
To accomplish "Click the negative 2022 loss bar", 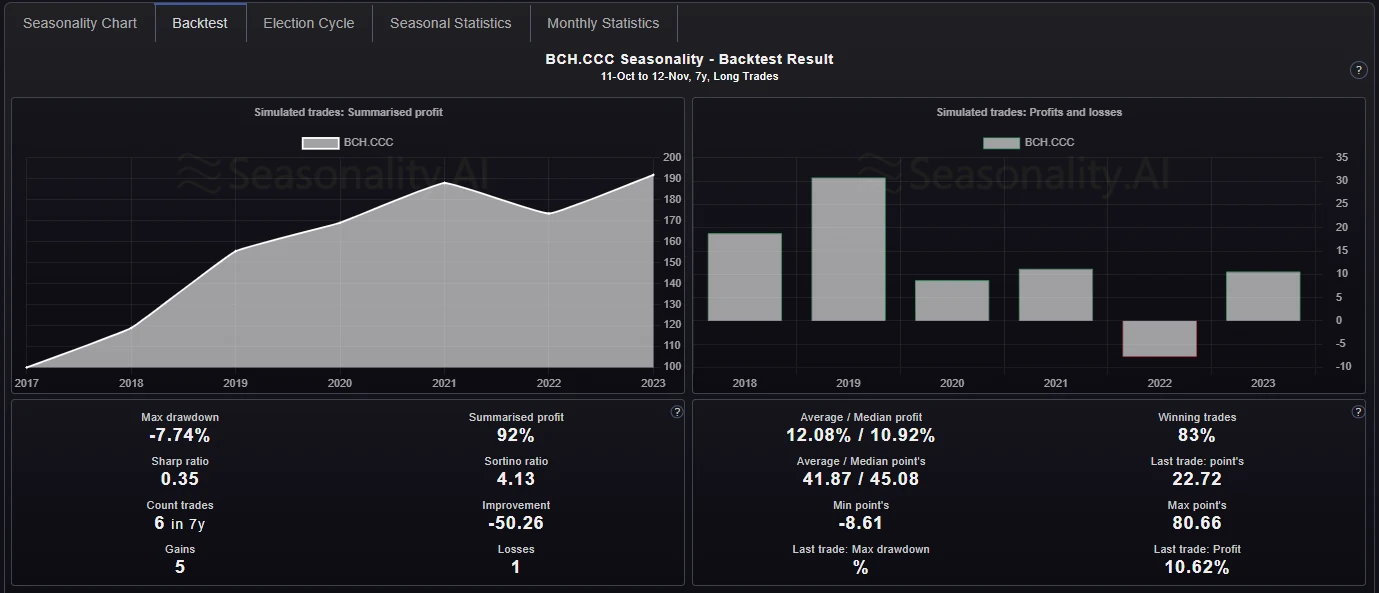I will click(x=1159, y=338).
